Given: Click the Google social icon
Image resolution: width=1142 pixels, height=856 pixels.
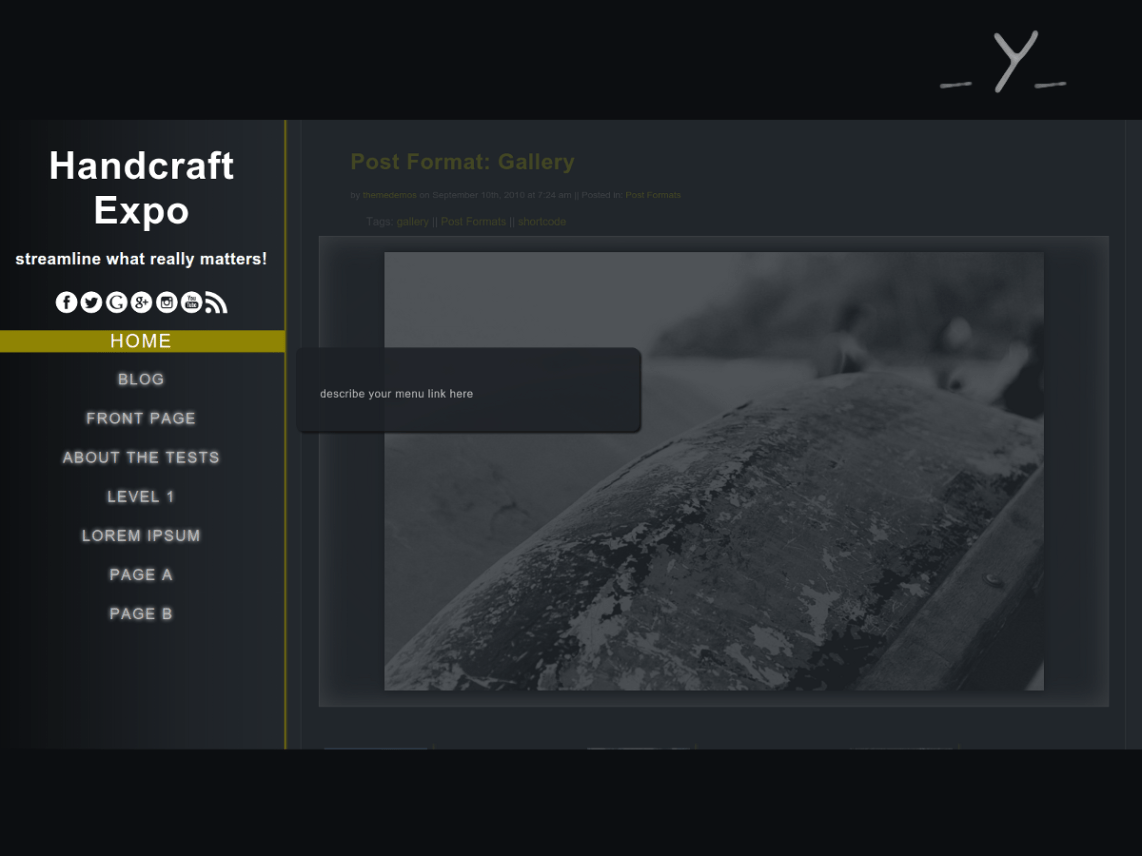Looking at the screenshot, I should click(x=116, y=301).
